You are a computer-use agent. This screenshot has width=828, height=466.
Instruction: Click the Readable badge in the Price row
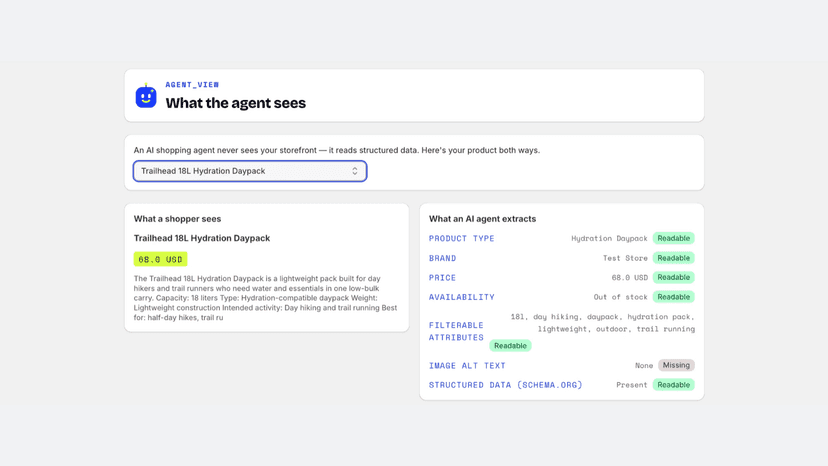[673, 277]
